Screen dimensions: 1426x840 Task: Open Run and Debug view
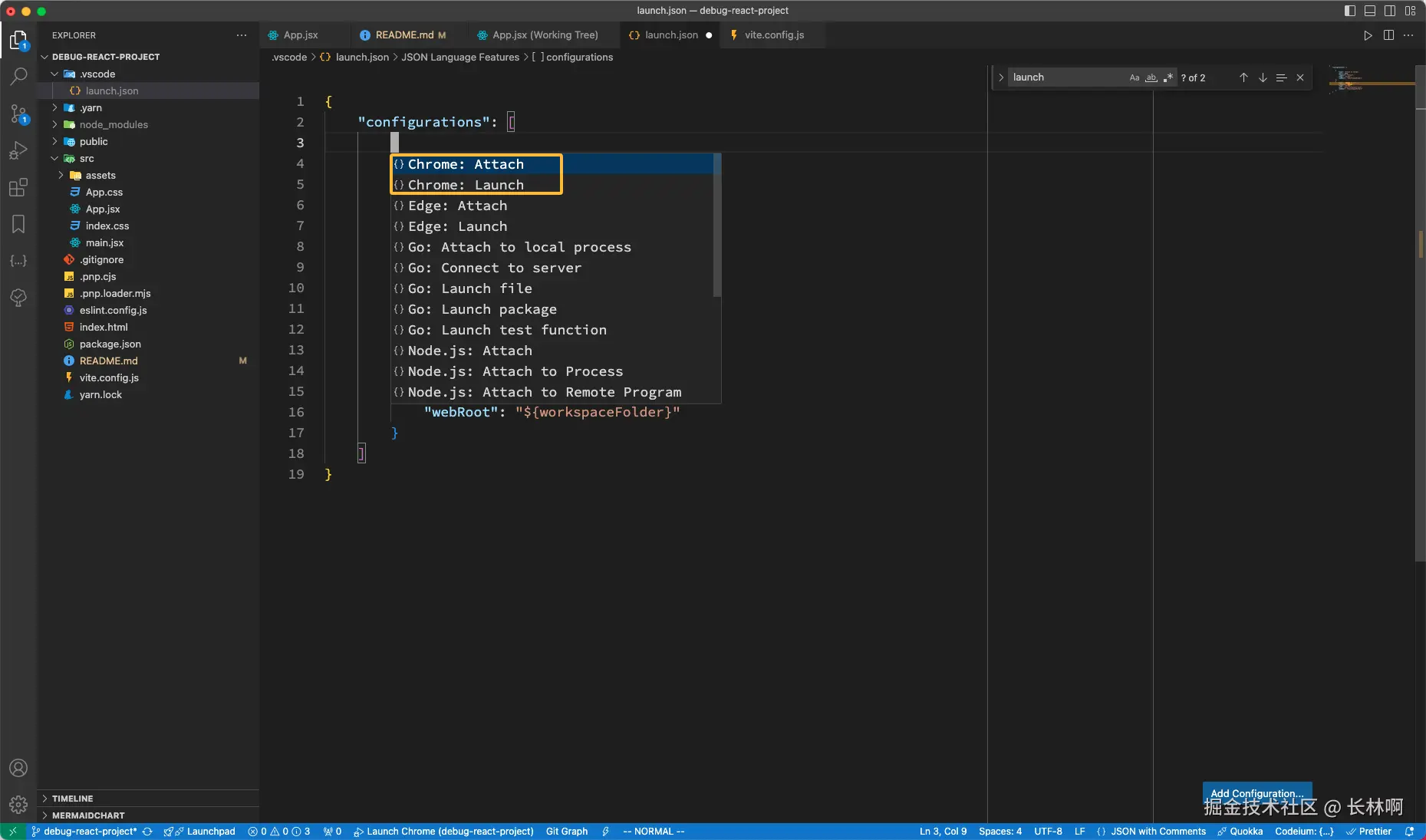18,151
